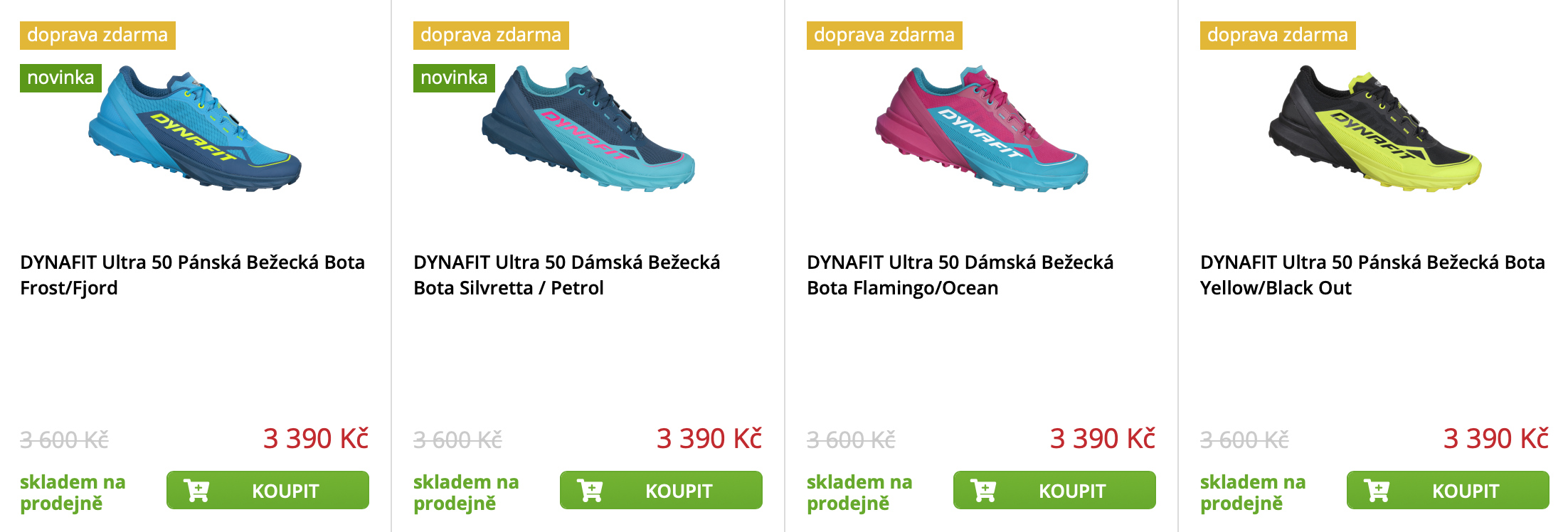Screen dimensions: 1568x532
Task: Open product title Pánská Bežecká Bota Frost/Fjord
Action: (192, 275)
